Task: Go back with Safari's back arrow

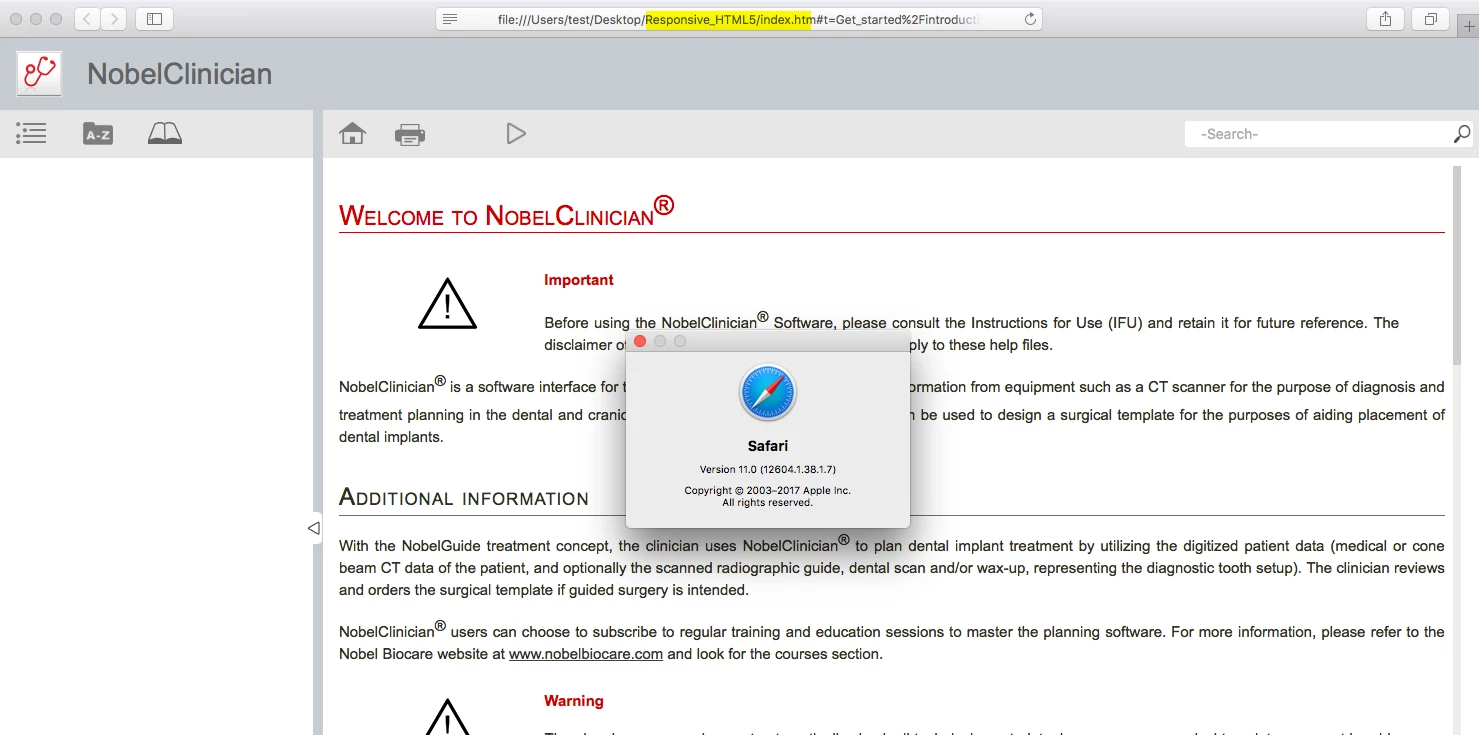Action: tap(87, 18)
